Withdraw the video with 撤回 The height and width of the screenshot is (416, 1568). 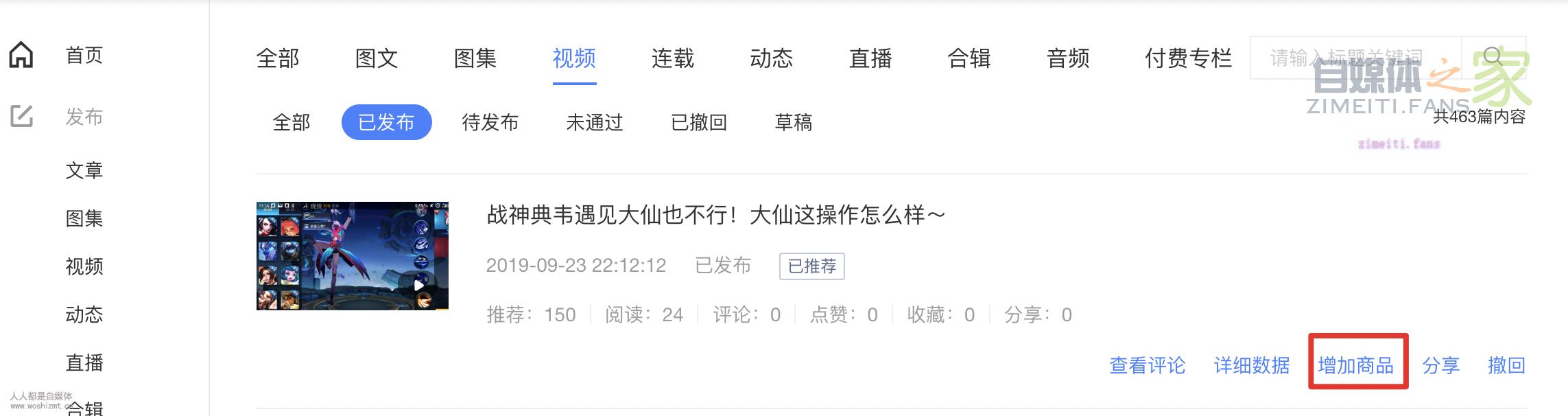point(1506,365)
